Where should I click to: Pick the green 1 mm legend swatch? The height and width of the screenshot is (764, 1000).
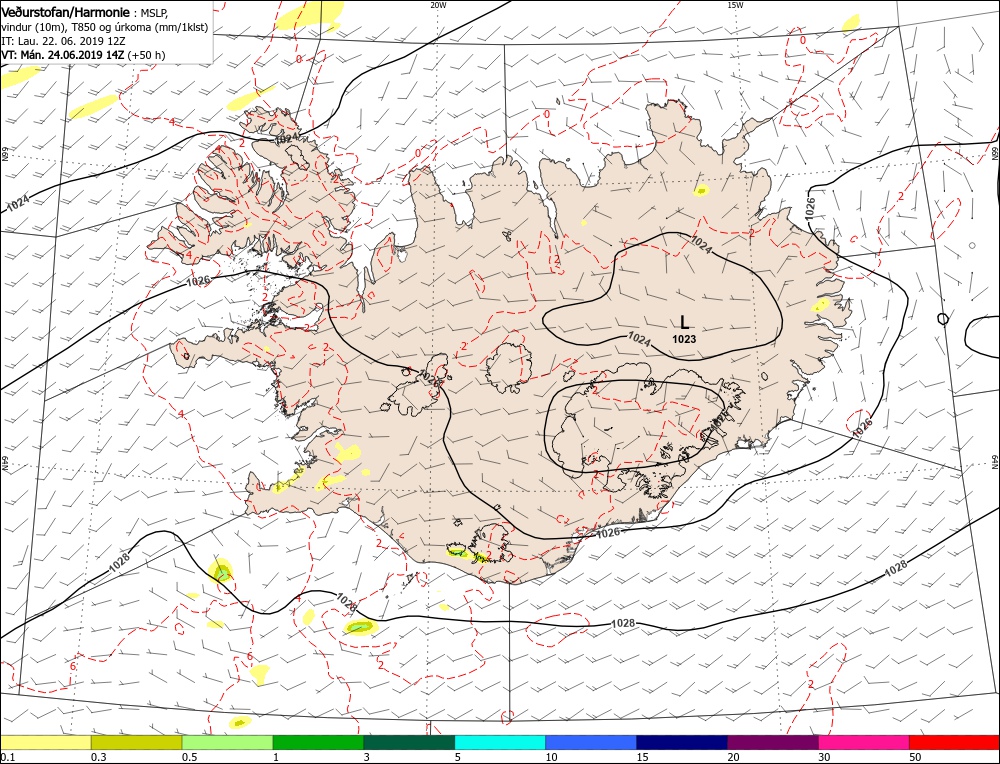(x=318, y=742)
